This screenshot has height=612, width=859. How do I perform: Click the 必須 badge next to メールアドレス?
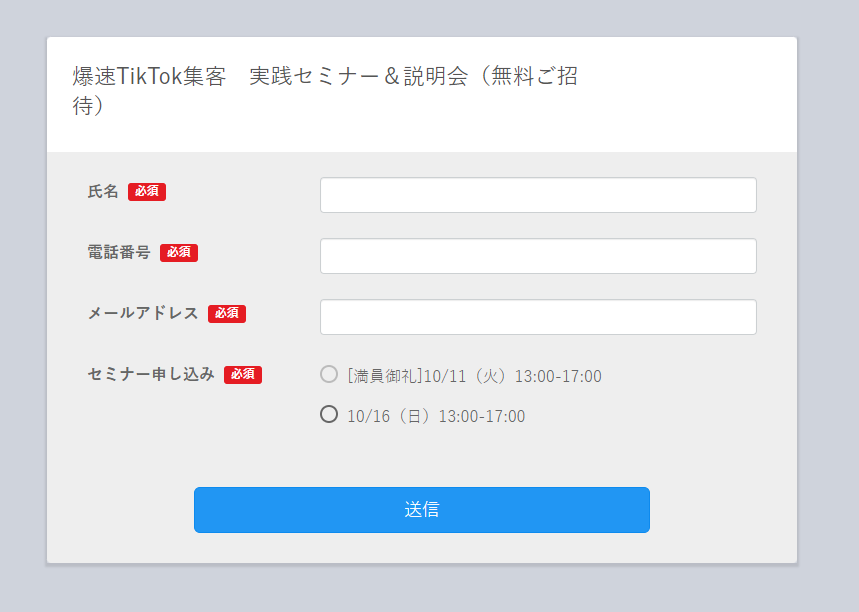(227, 313)
